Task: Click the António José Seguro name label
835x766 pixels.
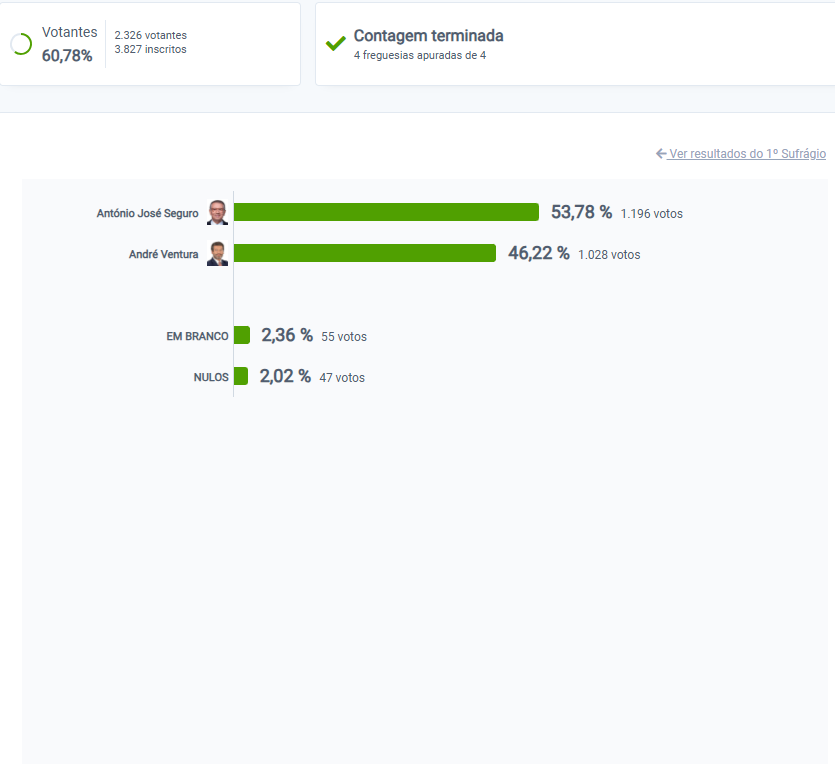Action: pyautogui.click(x=148, y=213)
